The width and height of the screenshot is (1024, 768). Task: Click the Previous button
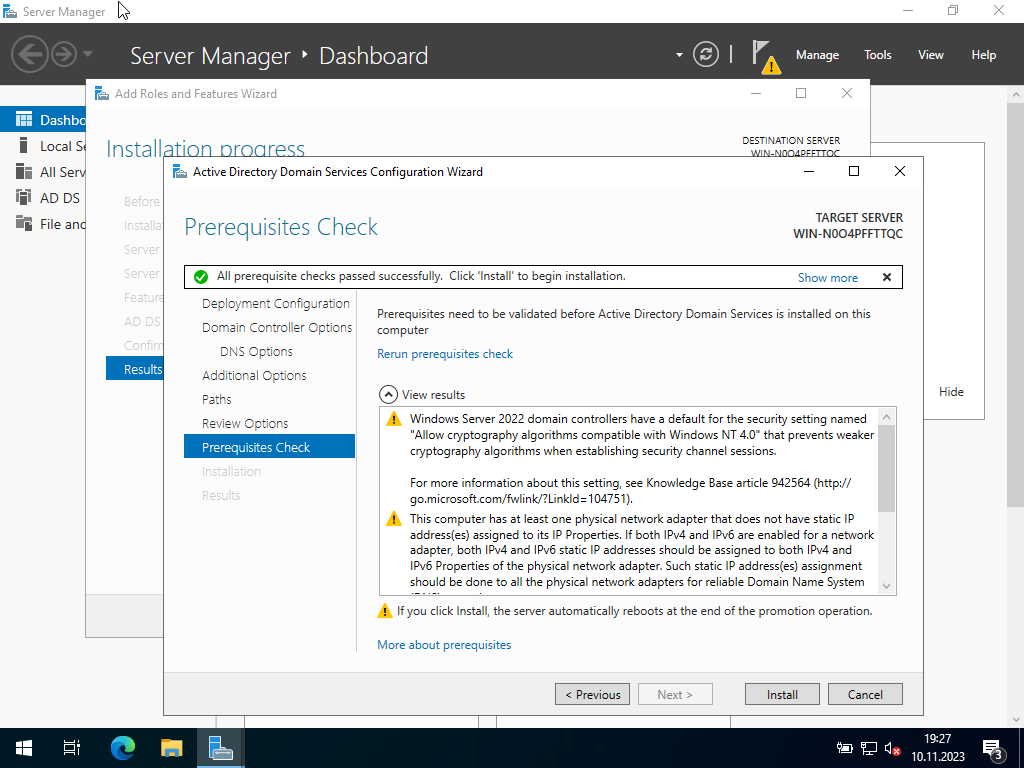pyautogui.click(x=592, y=694)
